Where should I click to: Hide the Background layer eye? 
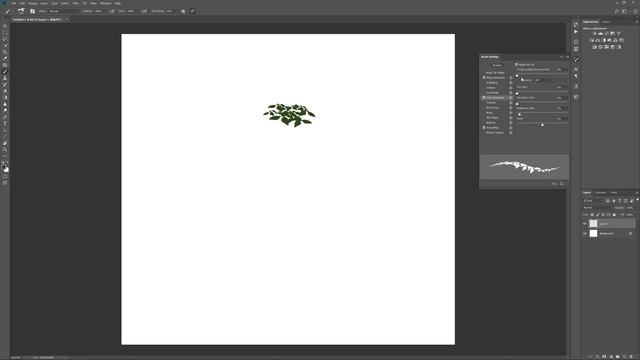584,233
